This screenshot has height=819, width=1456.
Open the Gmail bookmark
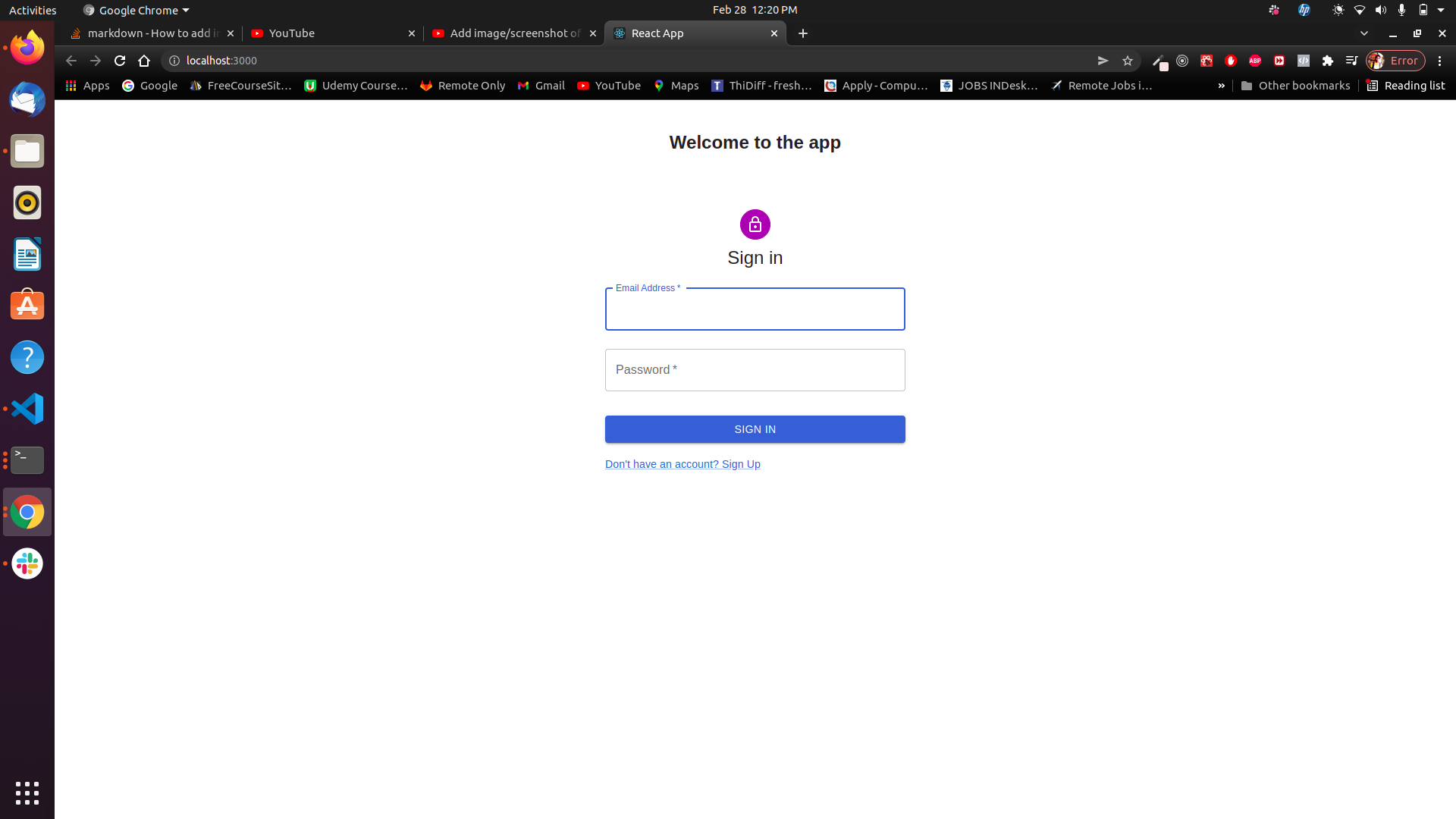(x=541, y=86)
